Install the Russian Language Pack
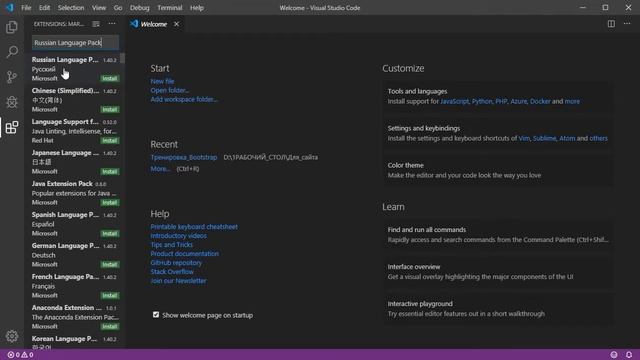The width and height of the screenshot is (640, 360). (x=110, y=78)
